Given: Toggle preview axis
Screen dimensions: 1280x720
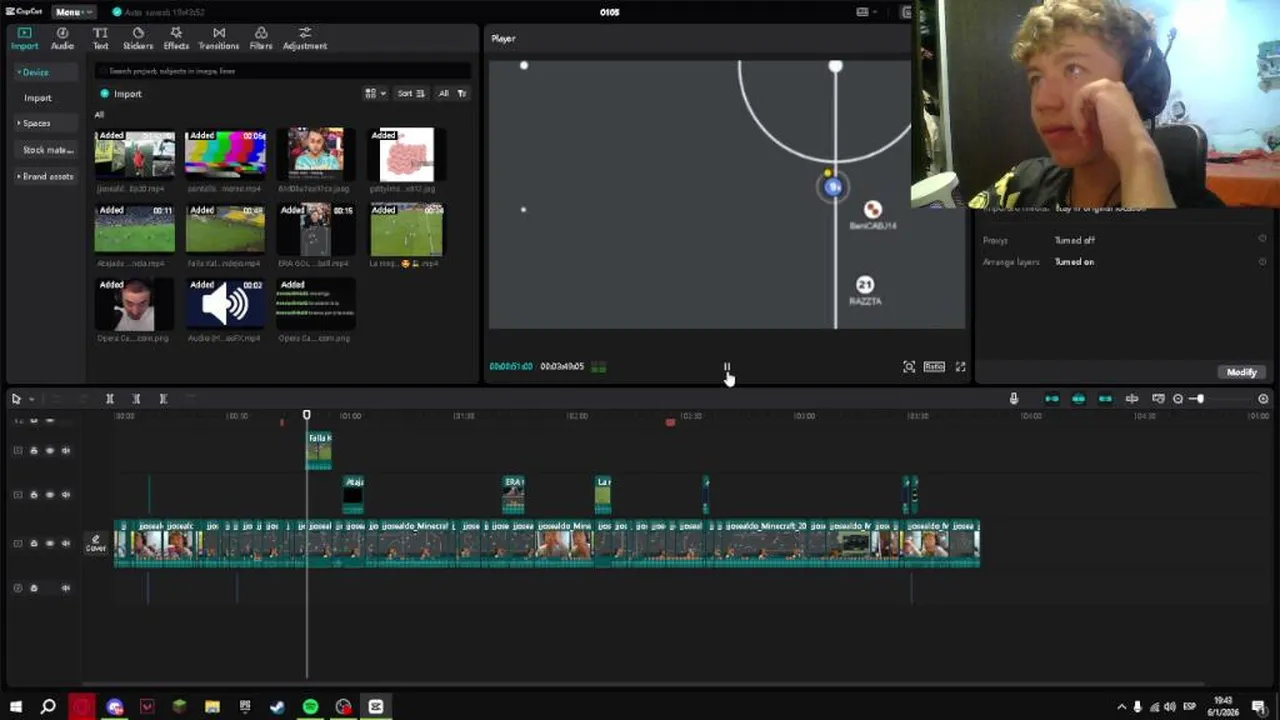Looking at the screenshot, I should click(1132, 399).
